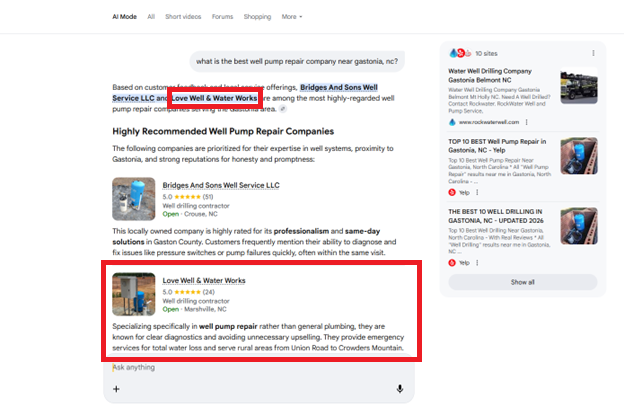Open options menu next to rockwaterwell.com
The image size is (624, 407).
(x=526, y=122)
